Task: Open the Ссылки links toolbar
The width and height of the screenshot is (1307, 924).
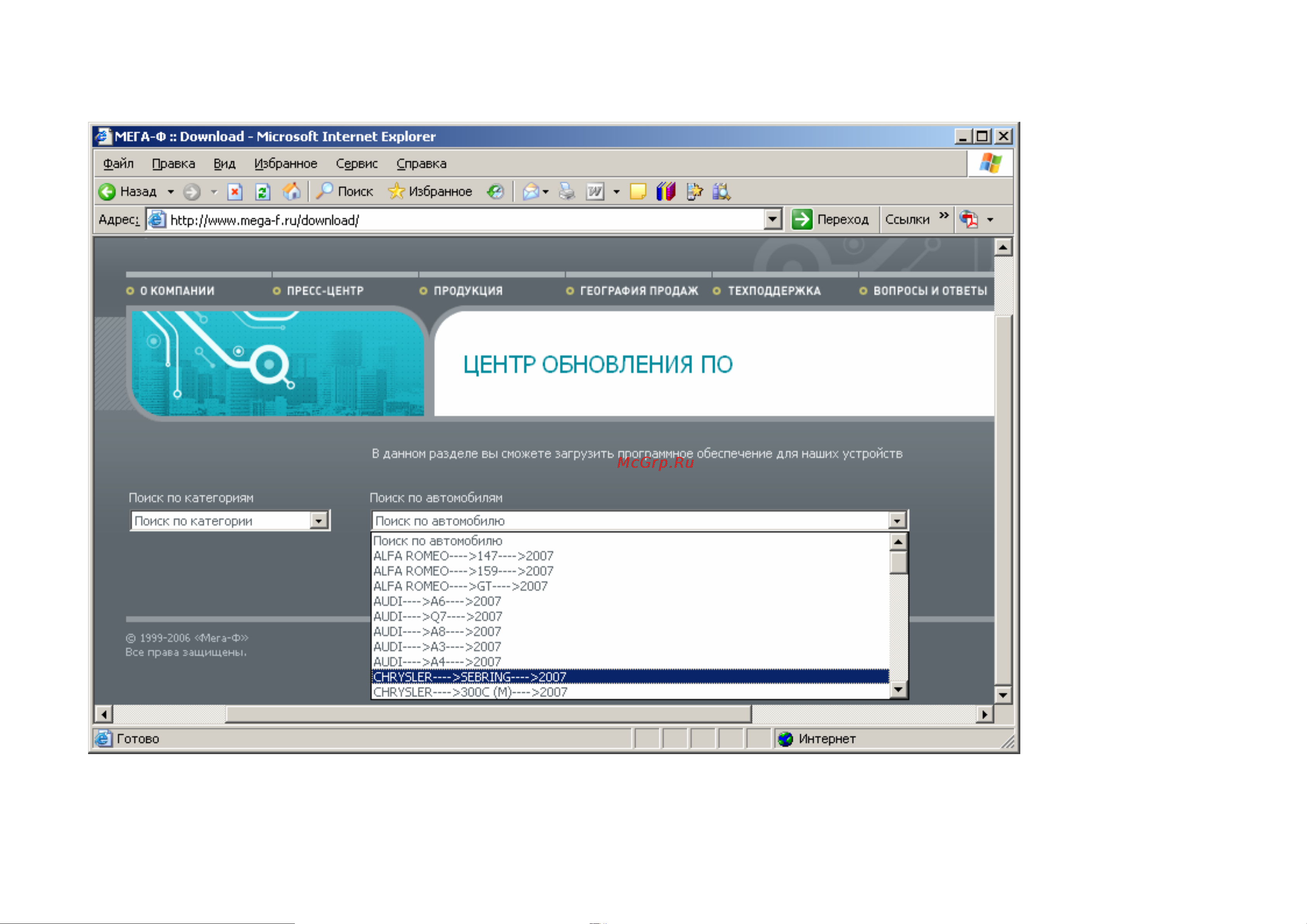Action: [907, 219]
